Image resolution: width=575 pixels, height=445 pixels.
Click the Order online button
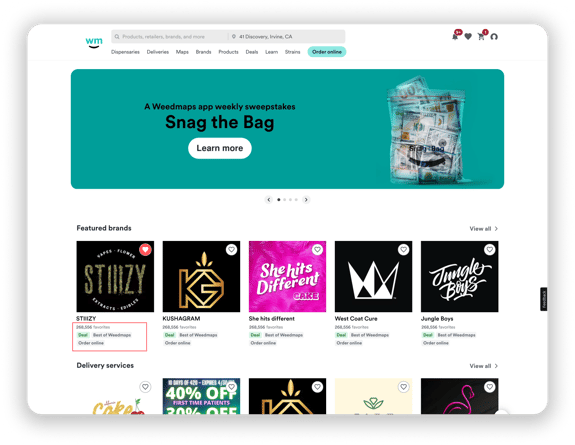point(327,52)
